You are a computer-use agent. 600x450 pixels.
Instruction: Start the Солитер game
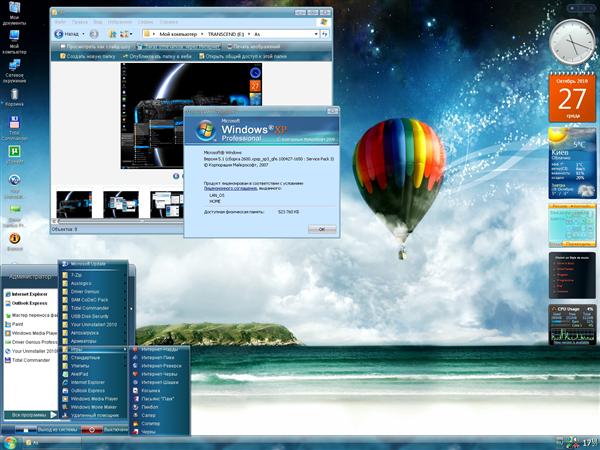(161, 424)
